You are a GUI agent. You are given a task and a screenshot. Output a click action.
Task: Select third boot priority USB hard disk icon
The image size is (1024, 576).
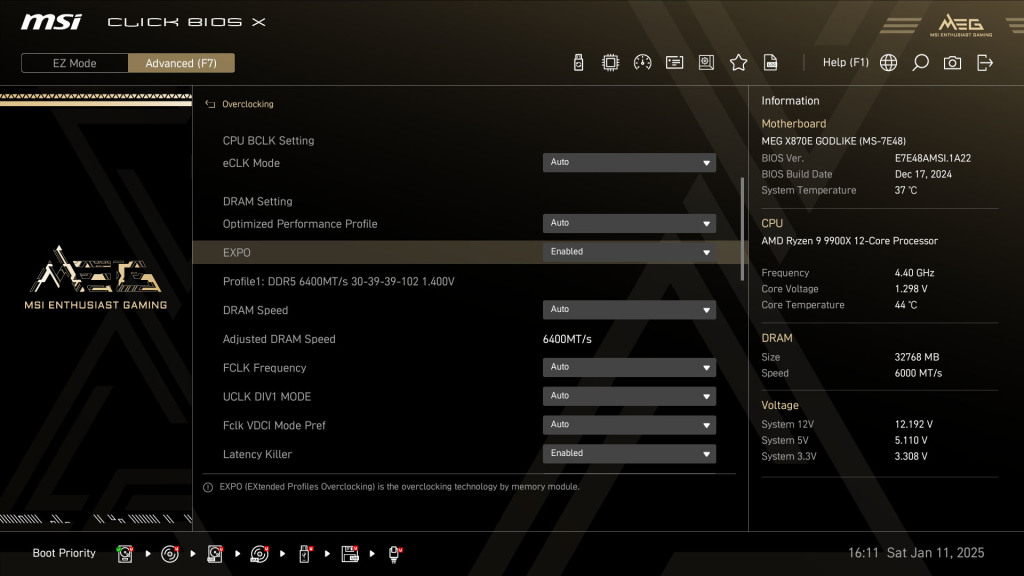coord(215,554)
